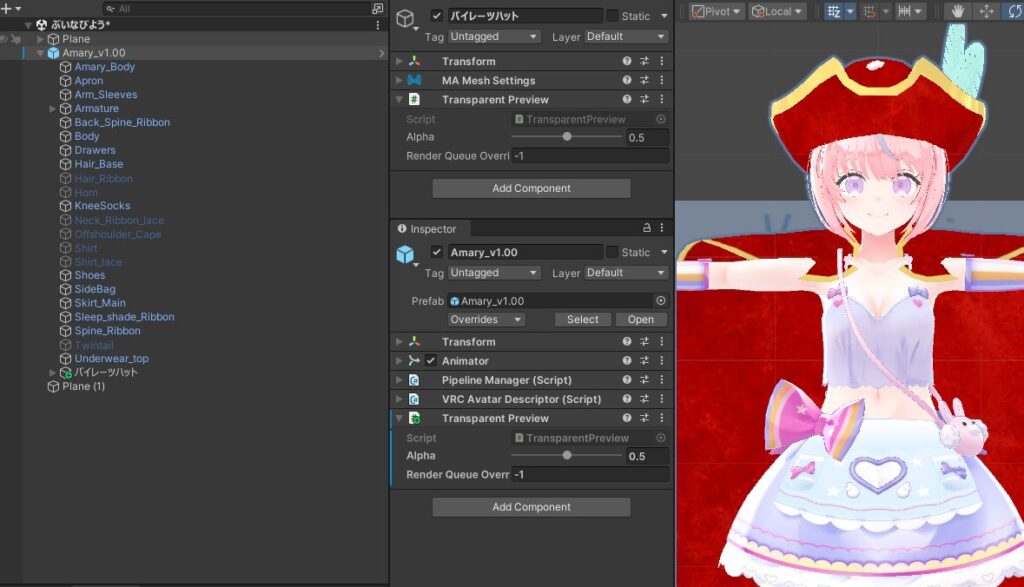
Task: Toggle grid visibility icon in scene toolbar
Action: [834, 11]
